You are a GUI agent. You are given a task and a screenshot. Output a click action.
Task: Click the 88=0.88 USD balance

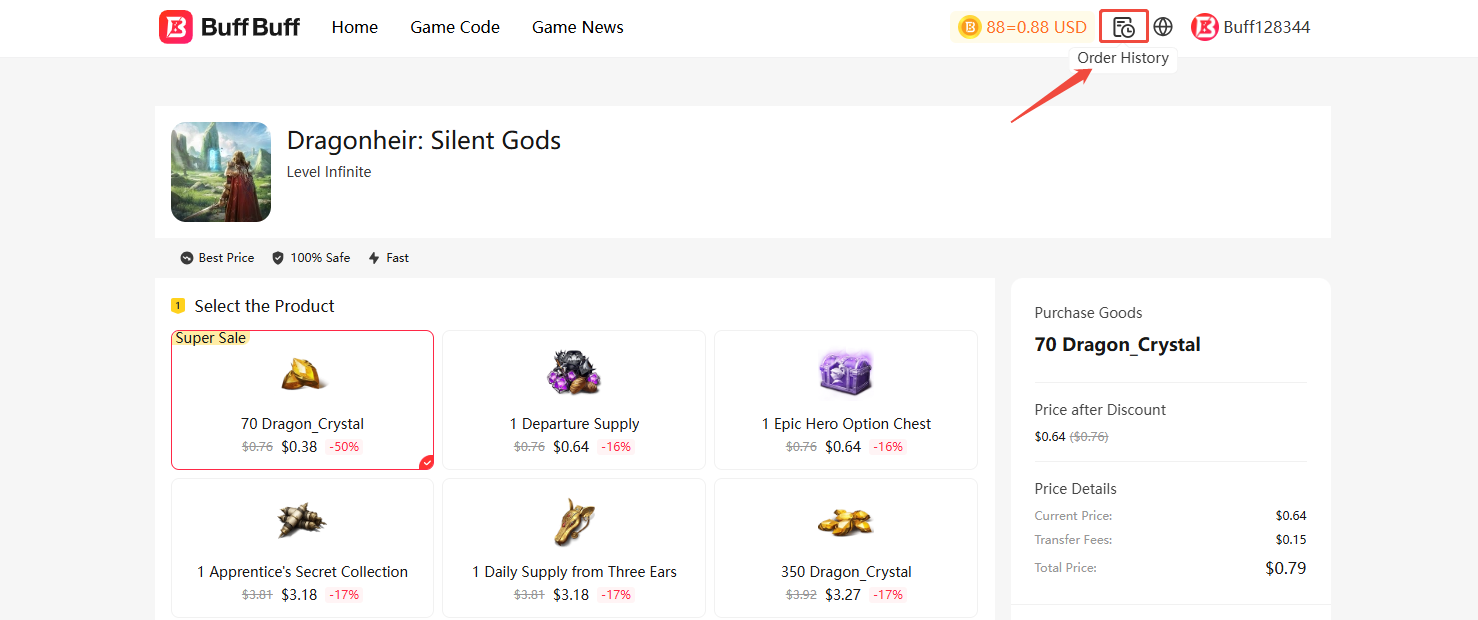click(1036, 27)
